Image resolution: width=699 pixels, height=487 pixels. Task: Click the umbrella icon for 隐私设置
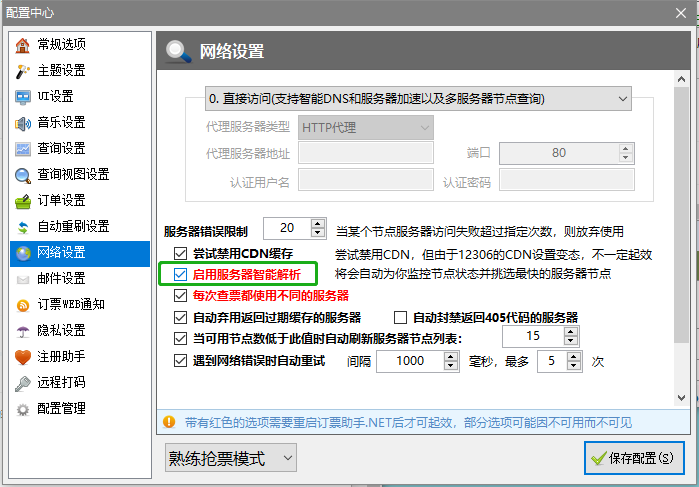coord(23,331)
